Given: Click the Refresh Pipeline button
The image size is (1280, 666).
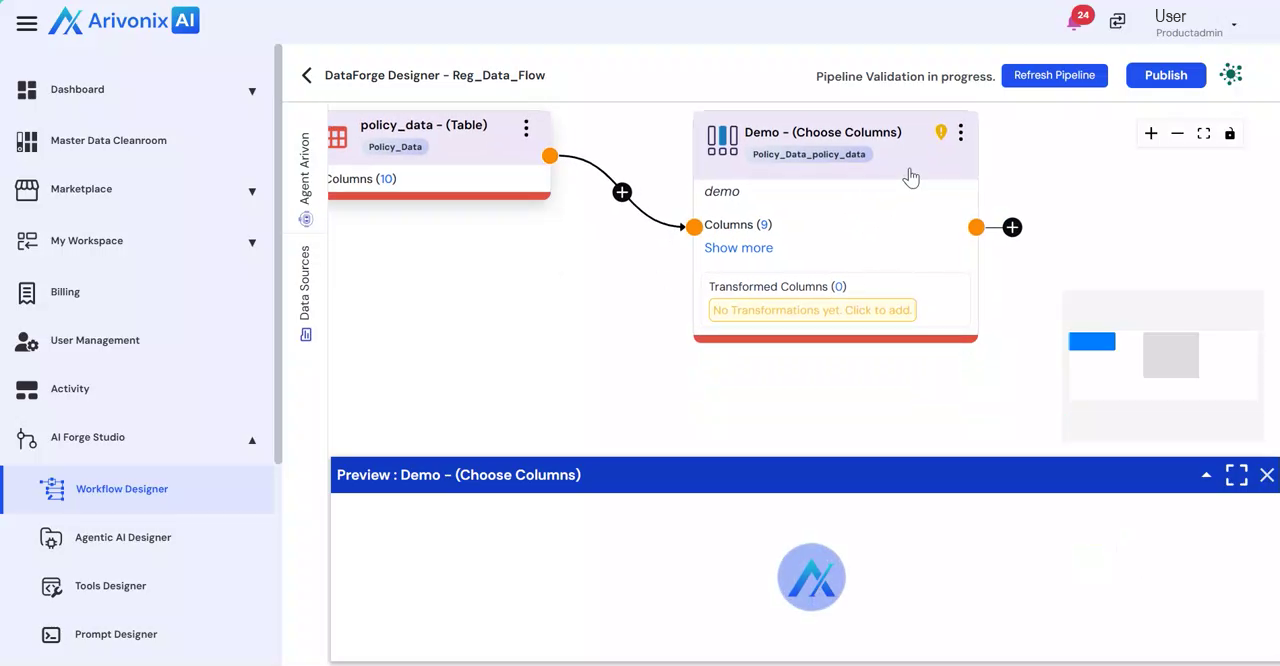Looking at the screenshot, I should coord(1054,75).
